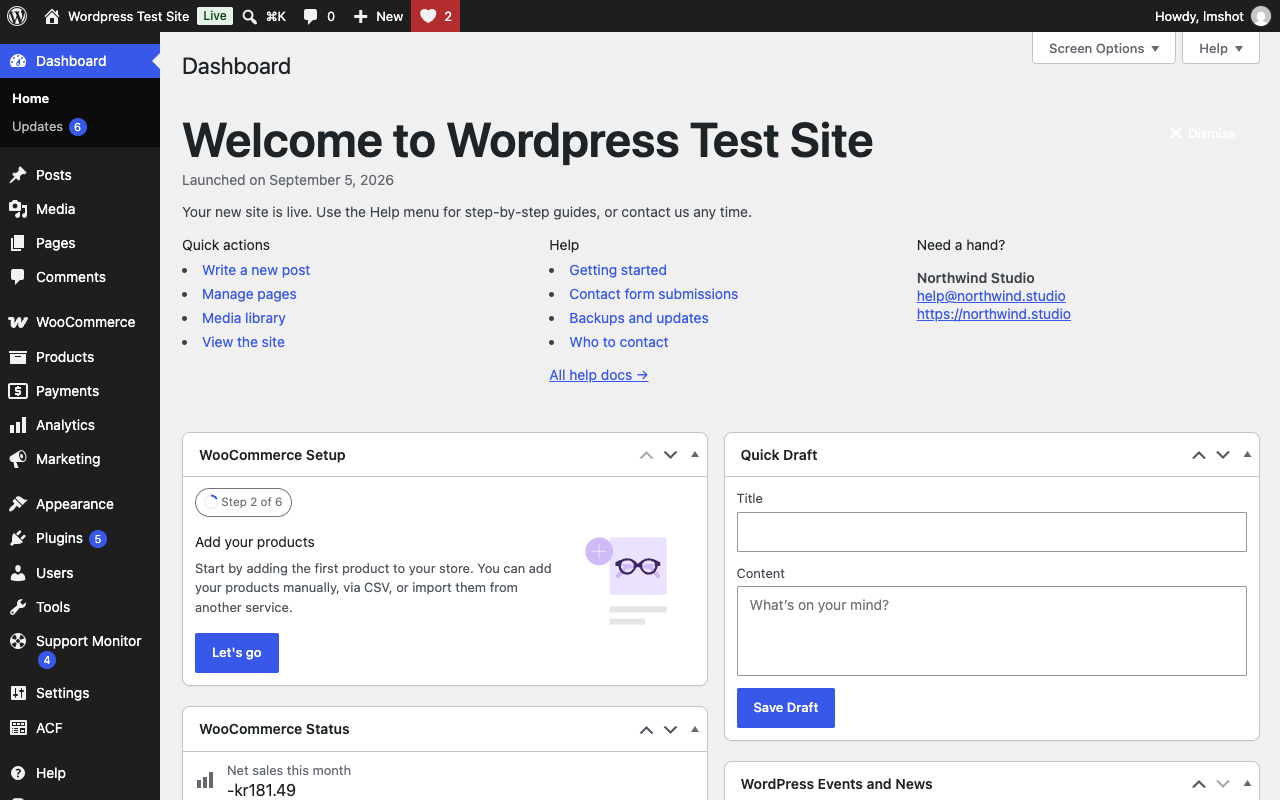Toggle WordPress Events and News panel
Screen dimensions: 1280x800
(x=1247, y=784)
